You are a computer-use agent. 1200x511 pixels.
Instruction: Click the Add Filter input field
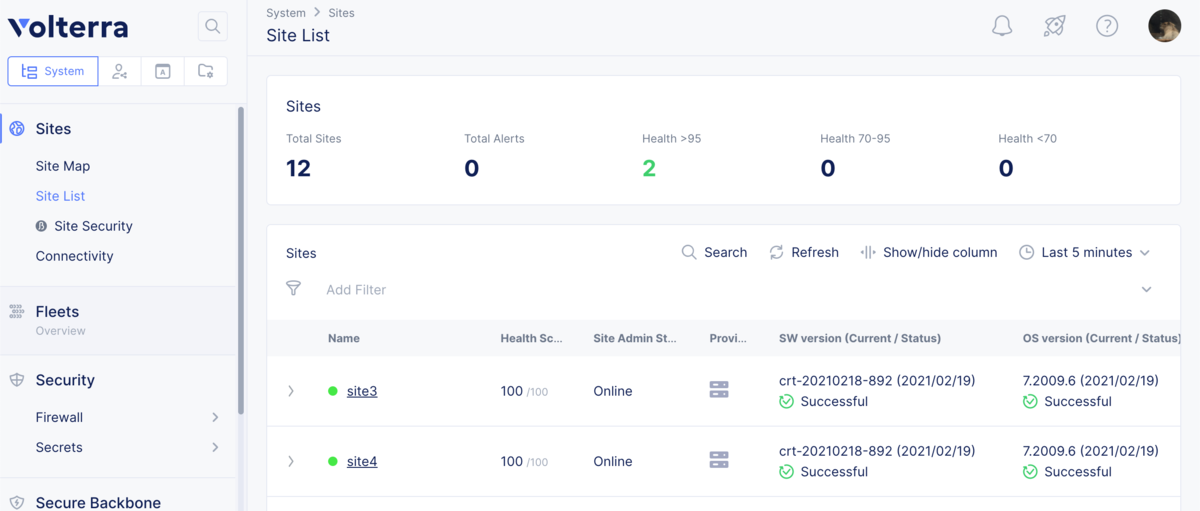point(720,289)
